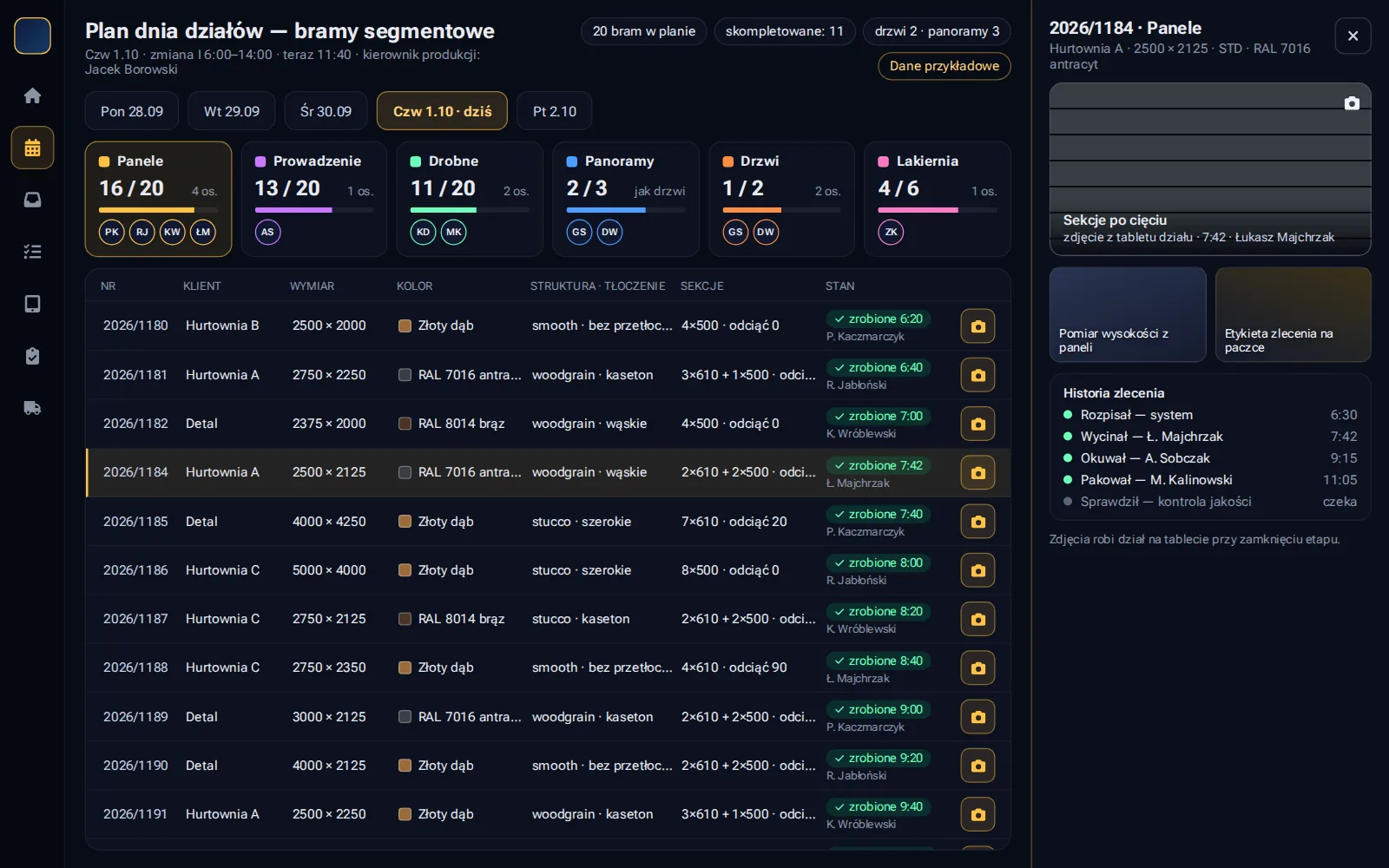The image size is (1389, 868).
Task: Open the clipboard check icon in sidebar
Action: coord(32,356)
